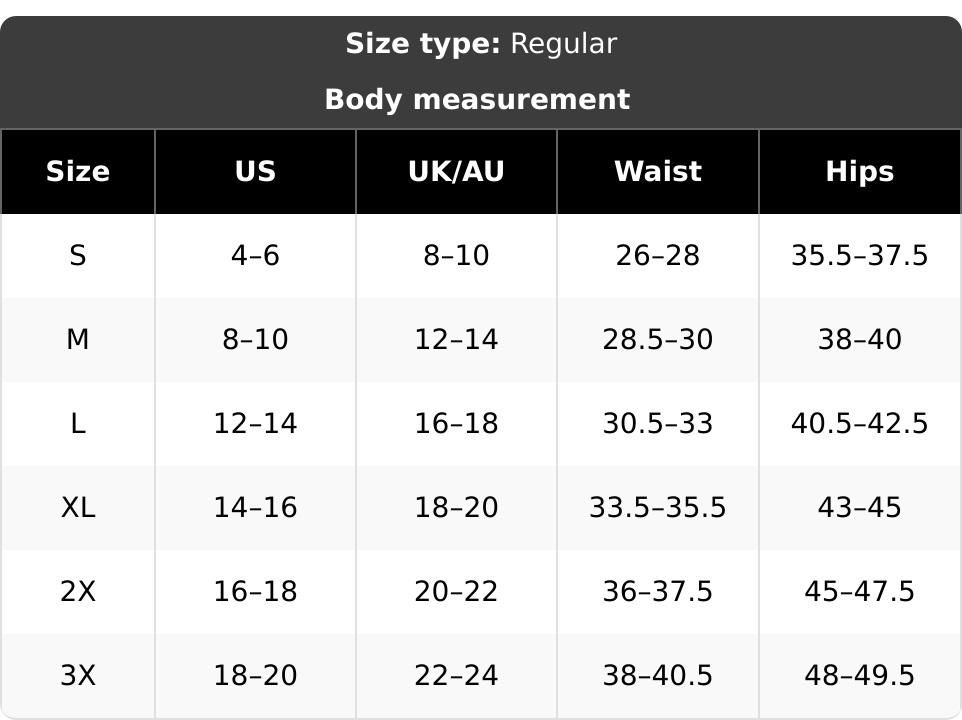Click the 2X size row label

pyautogui.click(x=78, y=592)
